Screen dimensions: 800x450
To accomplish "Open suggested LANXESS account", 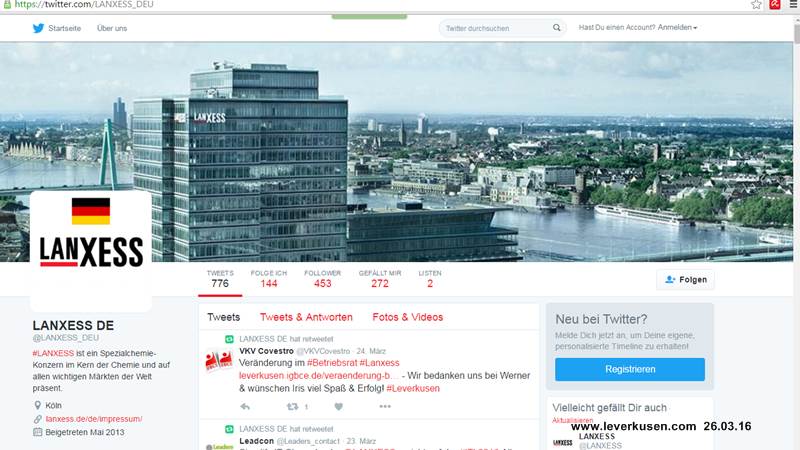I will pos(596,437).
